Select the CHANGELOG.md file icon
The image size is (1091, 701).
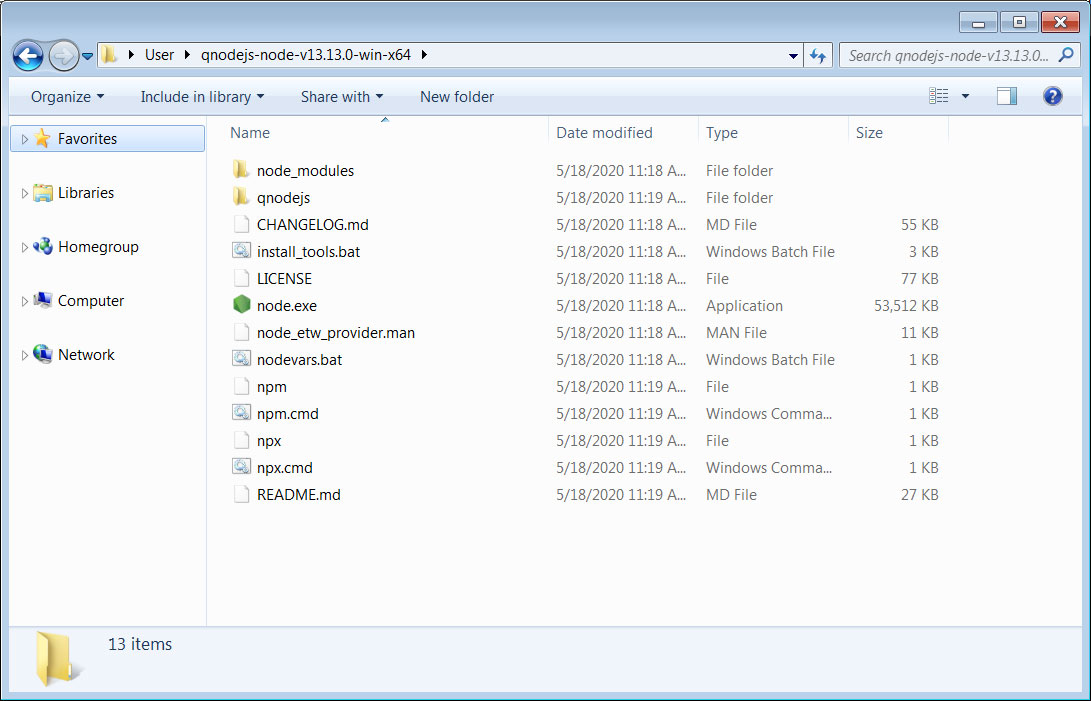[241, 224]
